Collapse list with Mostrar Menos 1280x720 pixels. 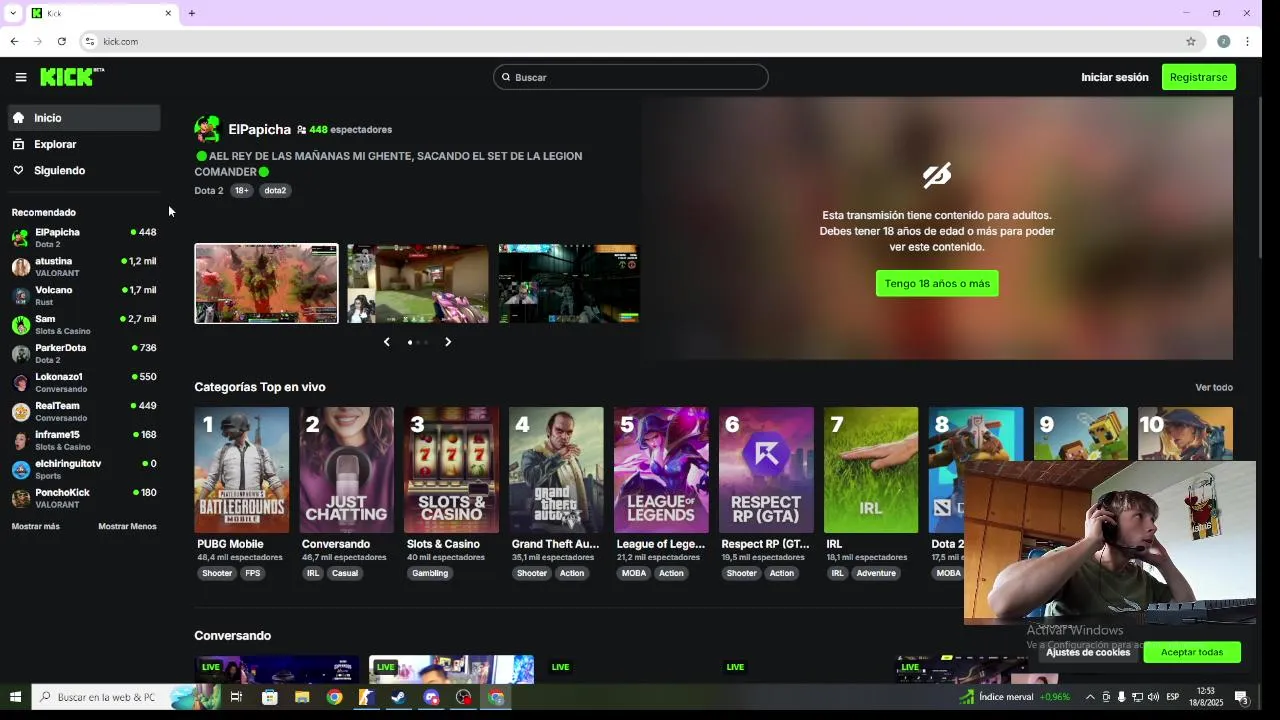(127, 526)
